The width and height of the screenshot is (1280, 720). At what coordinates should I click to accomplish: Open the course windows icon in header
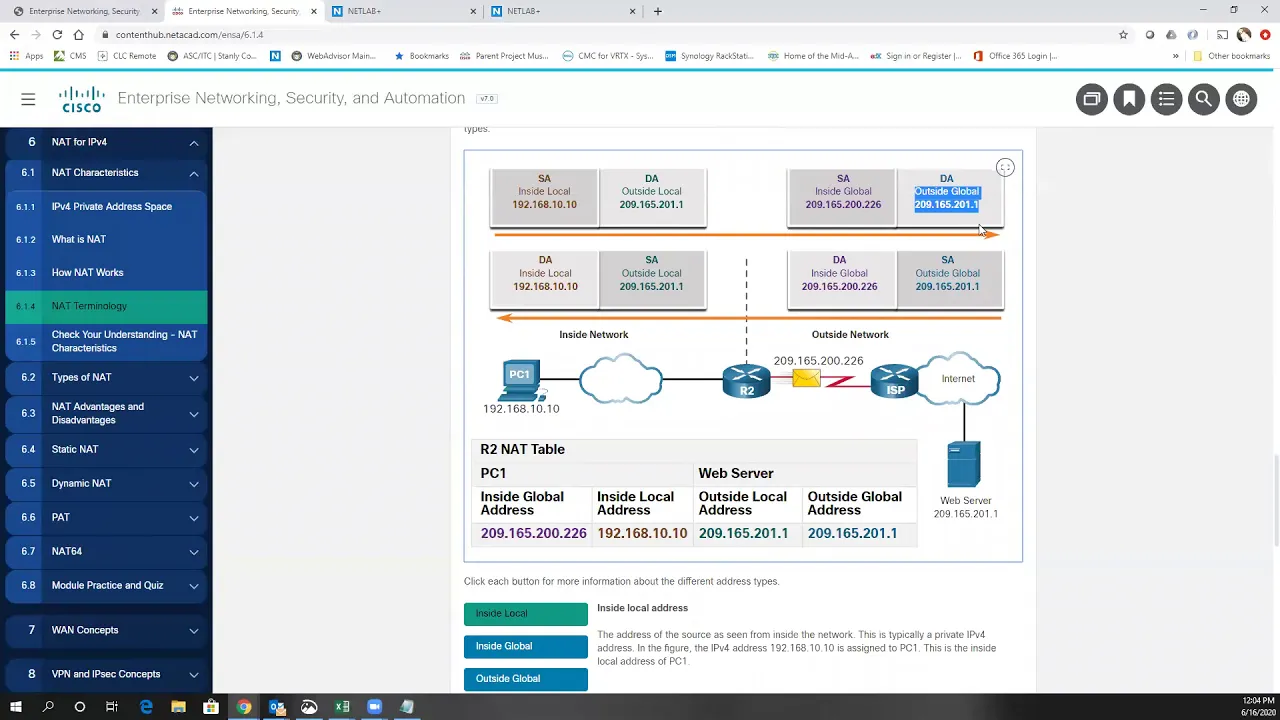(x=1092, y=99)
